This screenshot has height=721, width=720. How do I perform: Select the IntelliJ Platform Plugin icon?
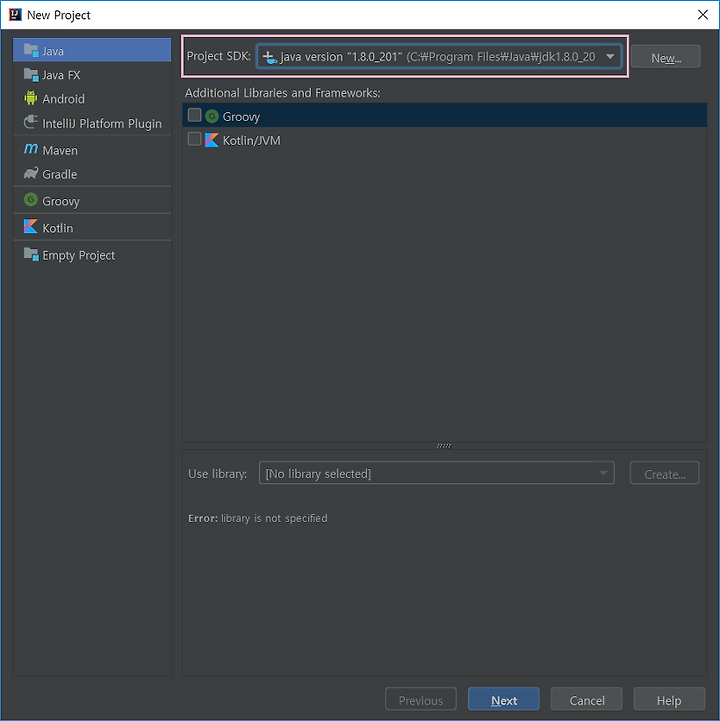[31, 122]
